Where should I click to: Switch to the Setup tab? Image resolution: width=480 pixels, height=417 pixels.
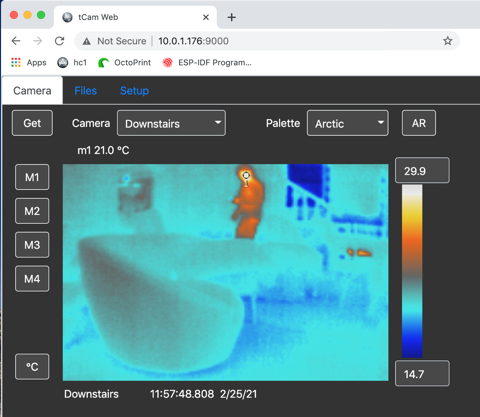134,91
